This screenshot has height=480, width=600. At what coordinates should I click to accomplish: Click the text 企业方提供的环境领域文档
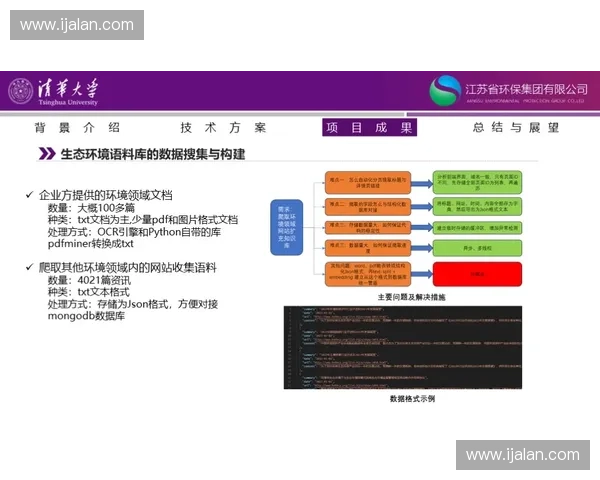[106, 195]
